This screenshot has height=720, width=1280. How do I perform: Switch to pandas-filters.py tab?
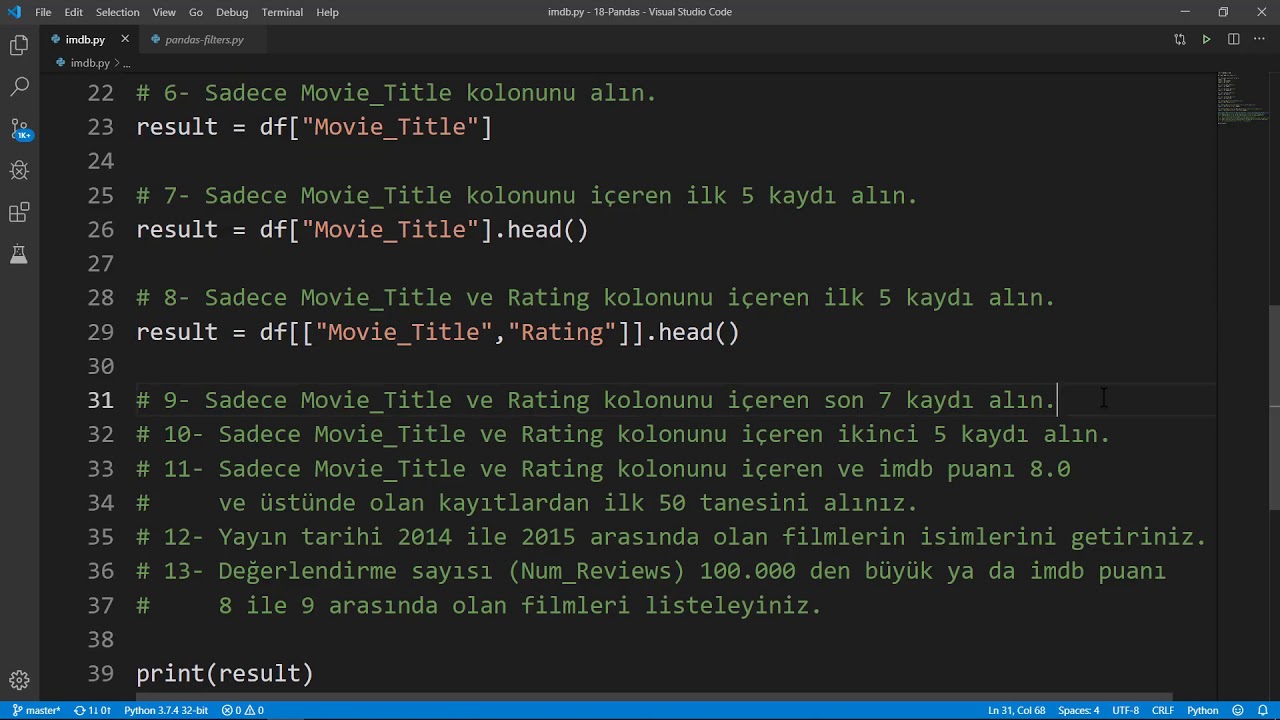coord(204,39)
